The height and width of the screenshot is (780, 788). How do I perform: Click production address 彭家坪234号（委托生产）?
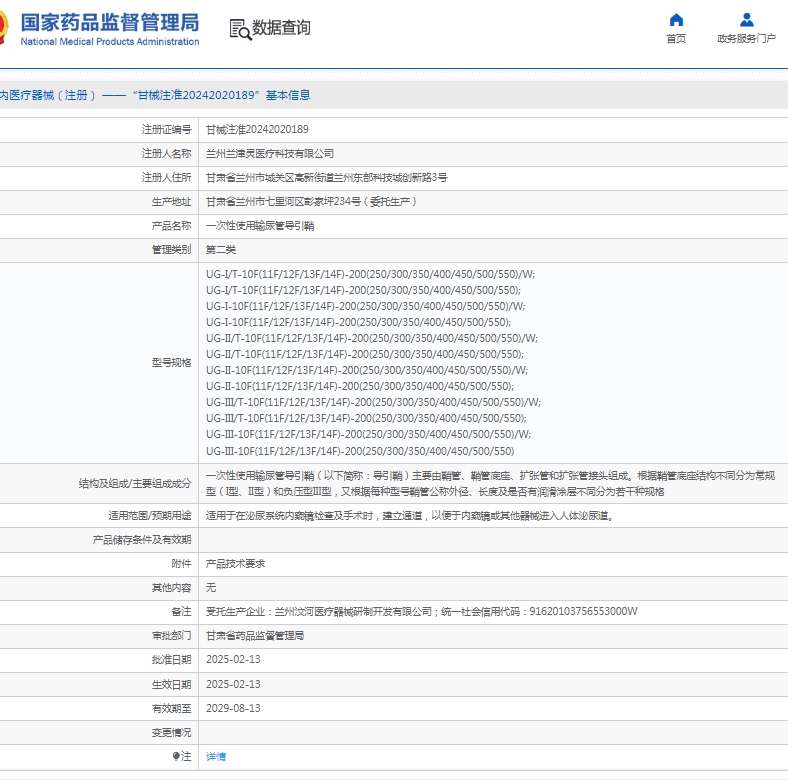tap(311, 202)
